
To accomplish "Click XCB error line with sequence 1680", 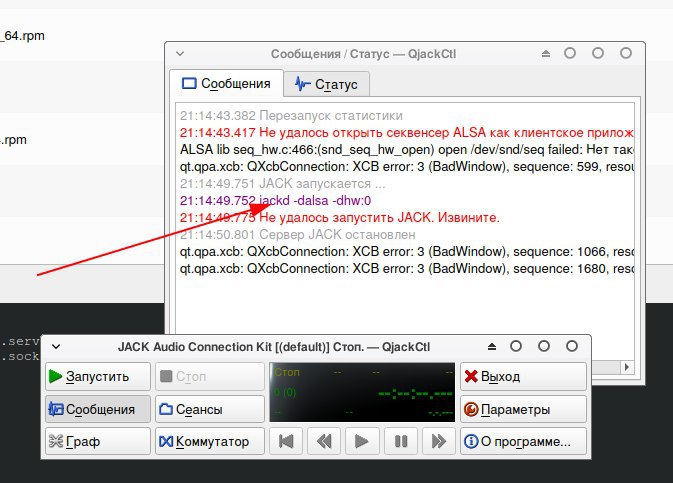I will point(406,269).
